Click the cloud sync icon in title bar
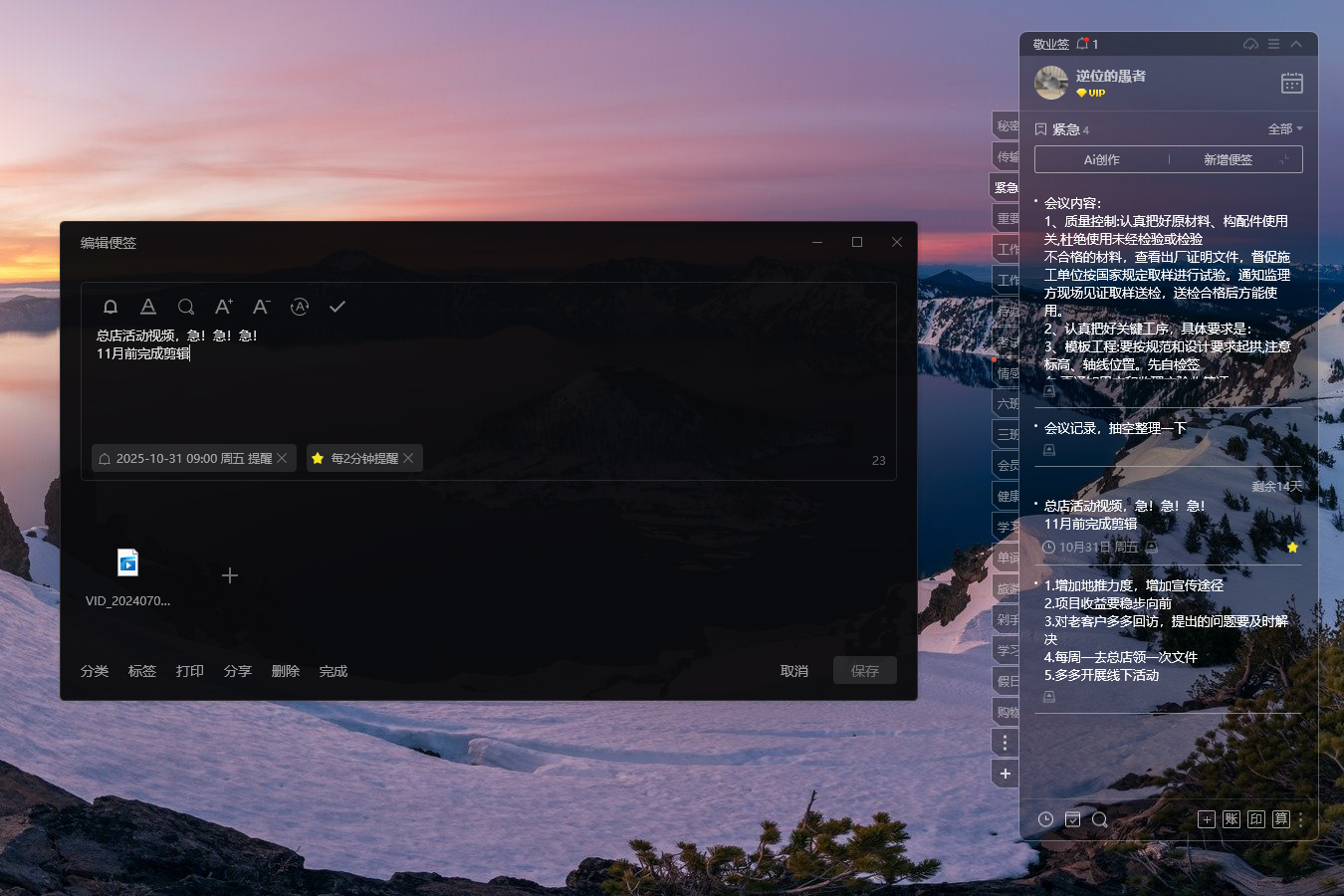Screen dimensions: 1344x896 point(1250,44)
